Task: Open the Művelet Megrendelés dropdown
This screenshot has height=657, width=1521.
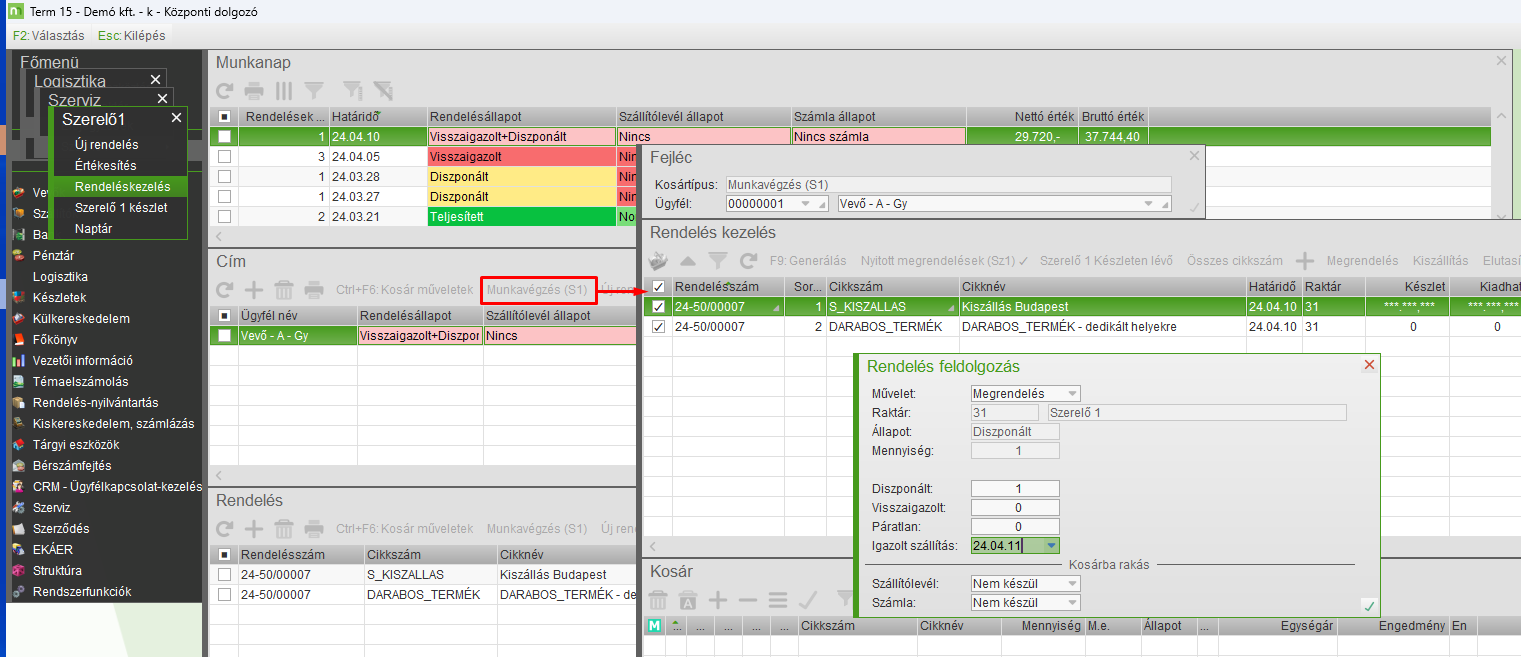Action: (1073, 394)
